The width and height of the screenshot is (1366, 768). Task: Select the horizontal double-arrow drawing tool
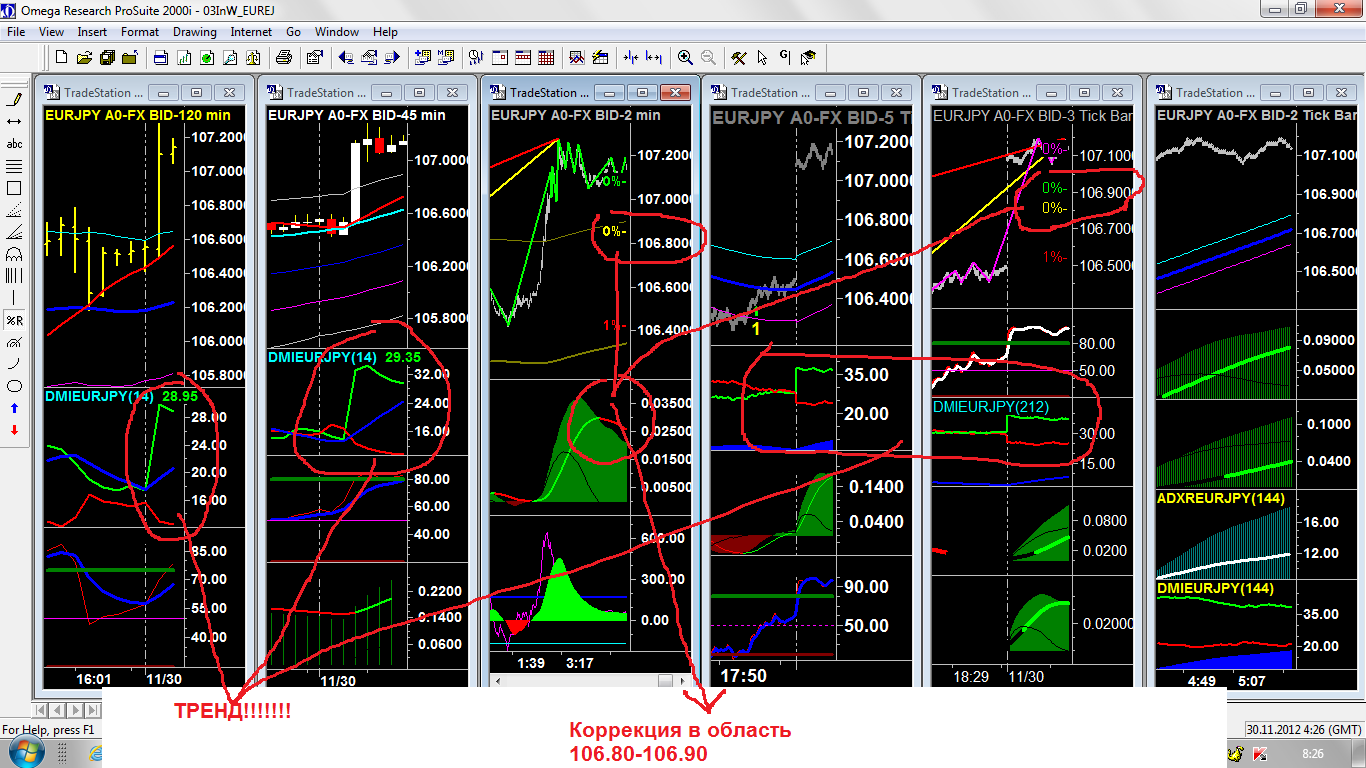(x=15, y=121)
